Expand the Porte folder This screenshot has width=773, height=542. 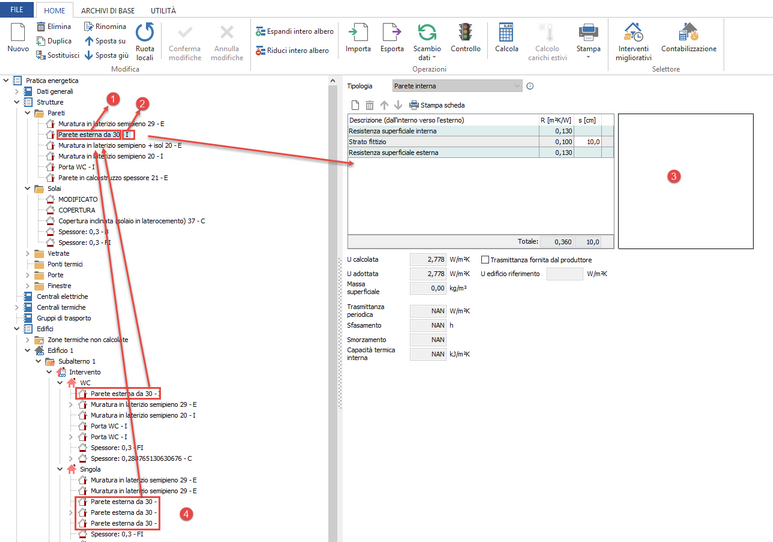coord(27,275)
